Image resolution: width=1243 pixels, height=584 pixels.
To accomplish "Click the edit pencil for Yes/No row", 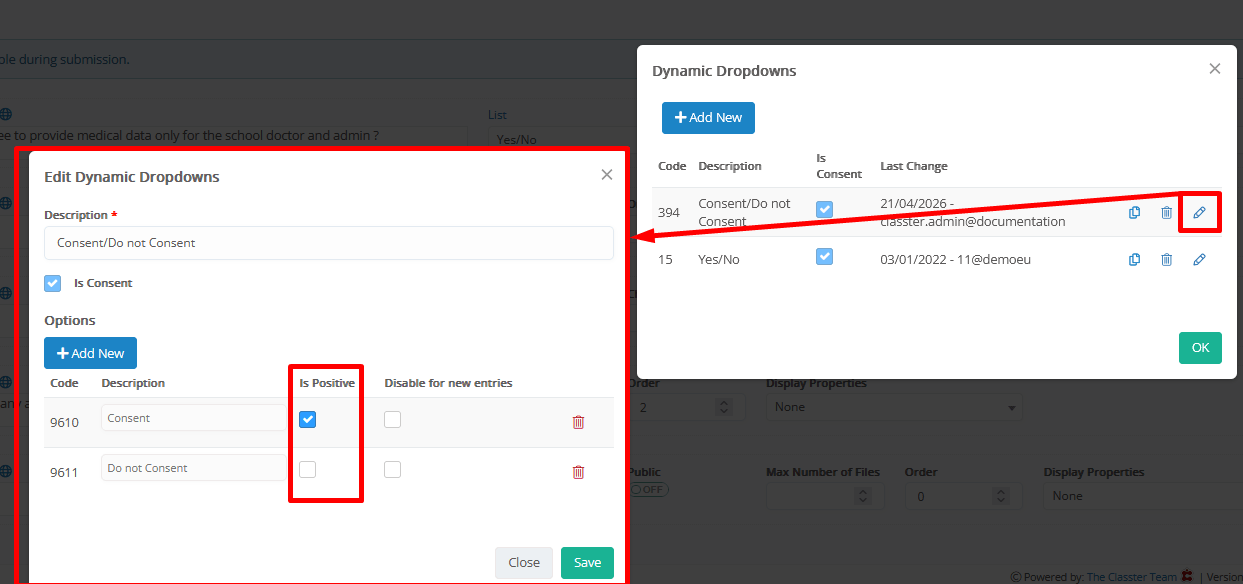I will click(1199, 260).
